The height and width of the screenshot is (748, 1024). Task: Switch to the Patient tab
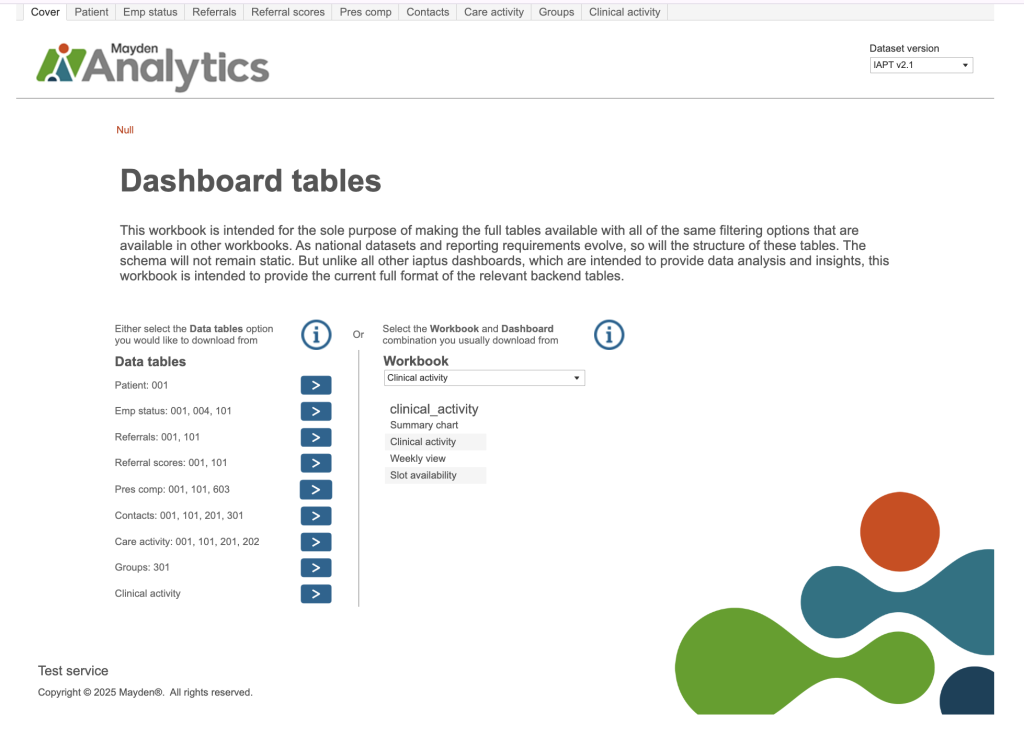click(x=91, y=12)
